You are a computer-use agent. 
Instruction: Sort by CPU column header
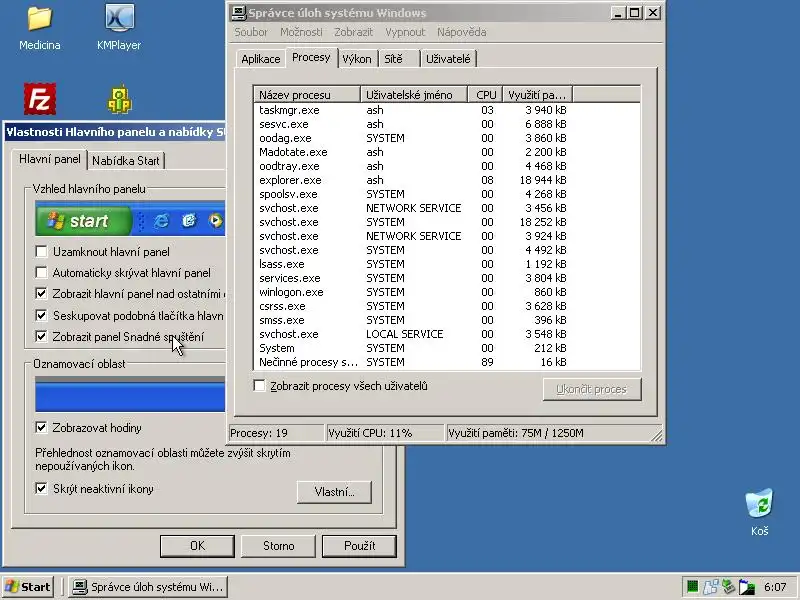point(485,95)
